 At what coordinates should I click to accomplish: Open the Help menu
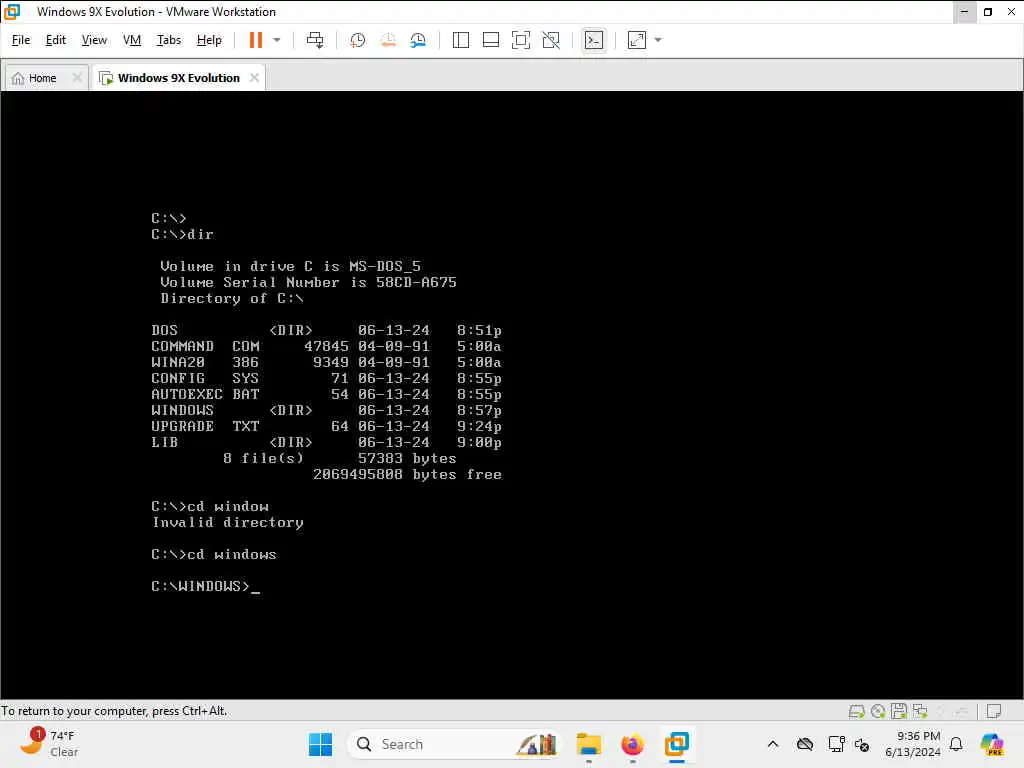(x=209, y=40)
